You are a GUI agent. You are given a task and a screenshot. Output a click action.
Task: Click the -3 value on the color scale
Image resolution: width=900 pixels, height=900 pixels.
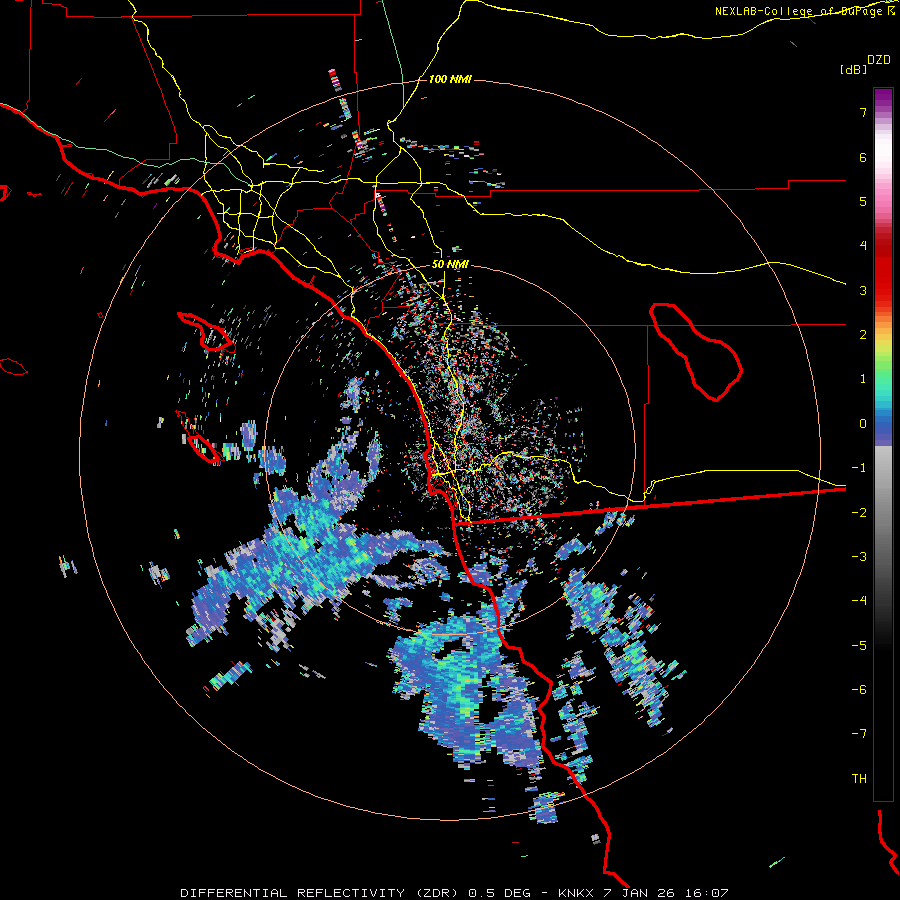tap(859, 557)
